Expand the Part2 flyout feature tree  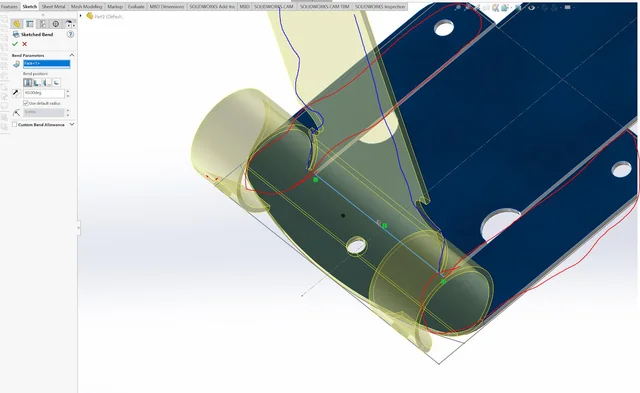[x=80, y=16]
